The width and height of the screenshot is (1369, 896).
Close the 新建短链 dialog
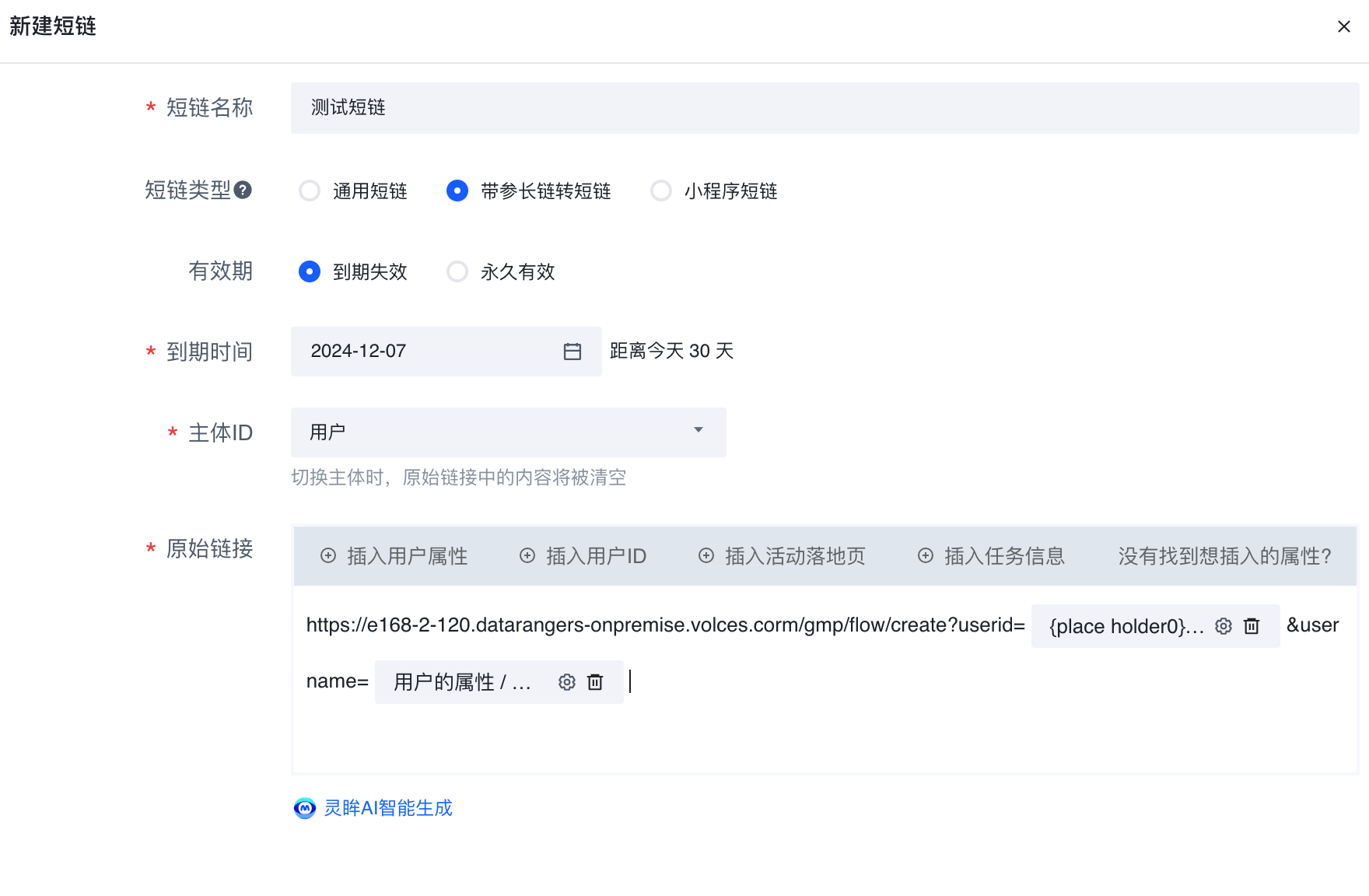[x=1343, y=26]
